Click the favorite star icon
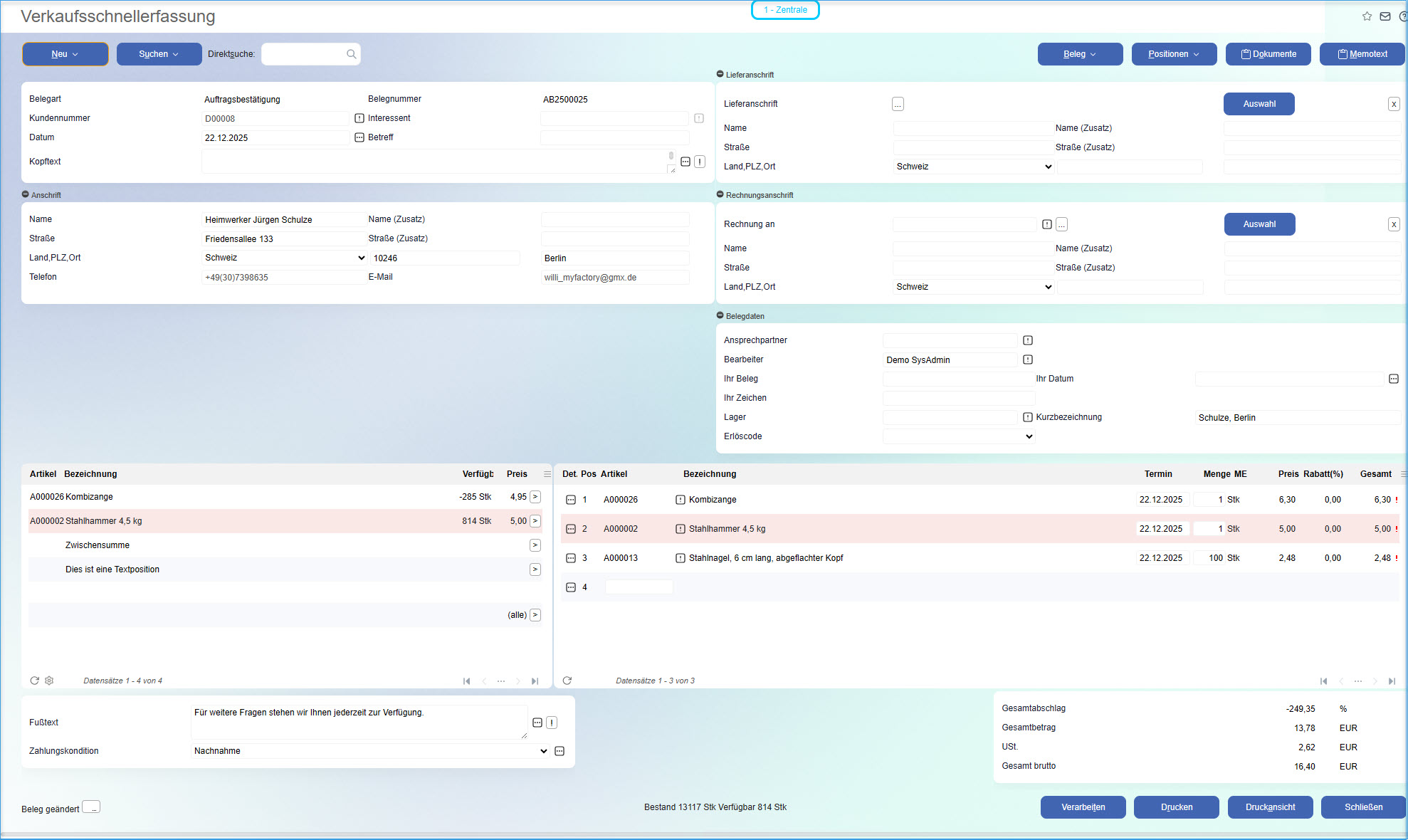Screen dimensions: 1408x840 1367,16
